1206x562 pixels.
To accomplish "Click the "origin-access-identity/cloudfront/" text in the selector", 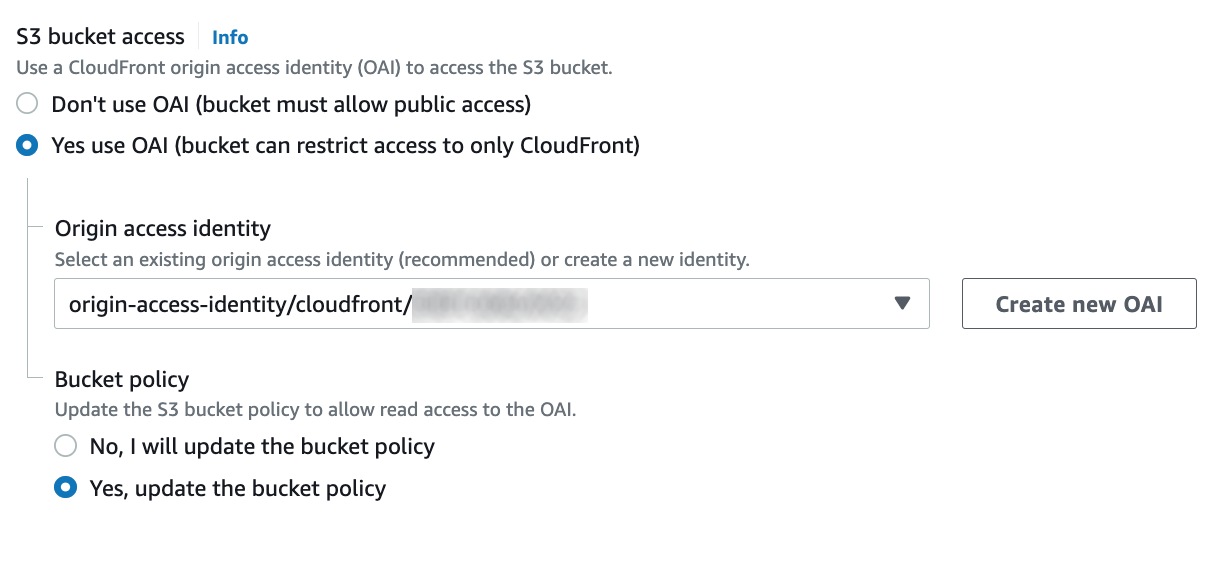I will pyautogui.click(x=240, y=304).
